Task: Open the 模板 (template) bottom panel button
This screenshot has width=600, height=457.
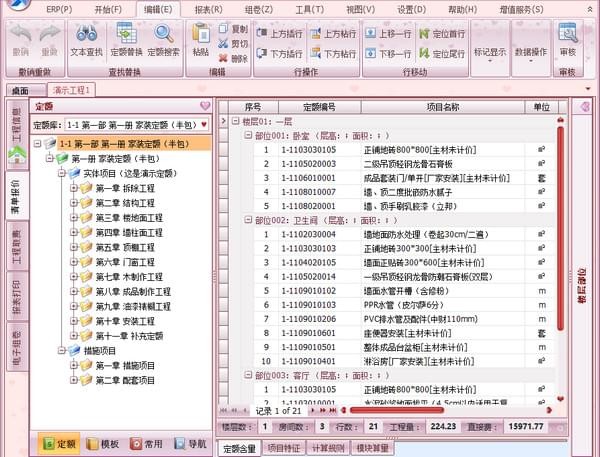Action: (x=103, y=444)
